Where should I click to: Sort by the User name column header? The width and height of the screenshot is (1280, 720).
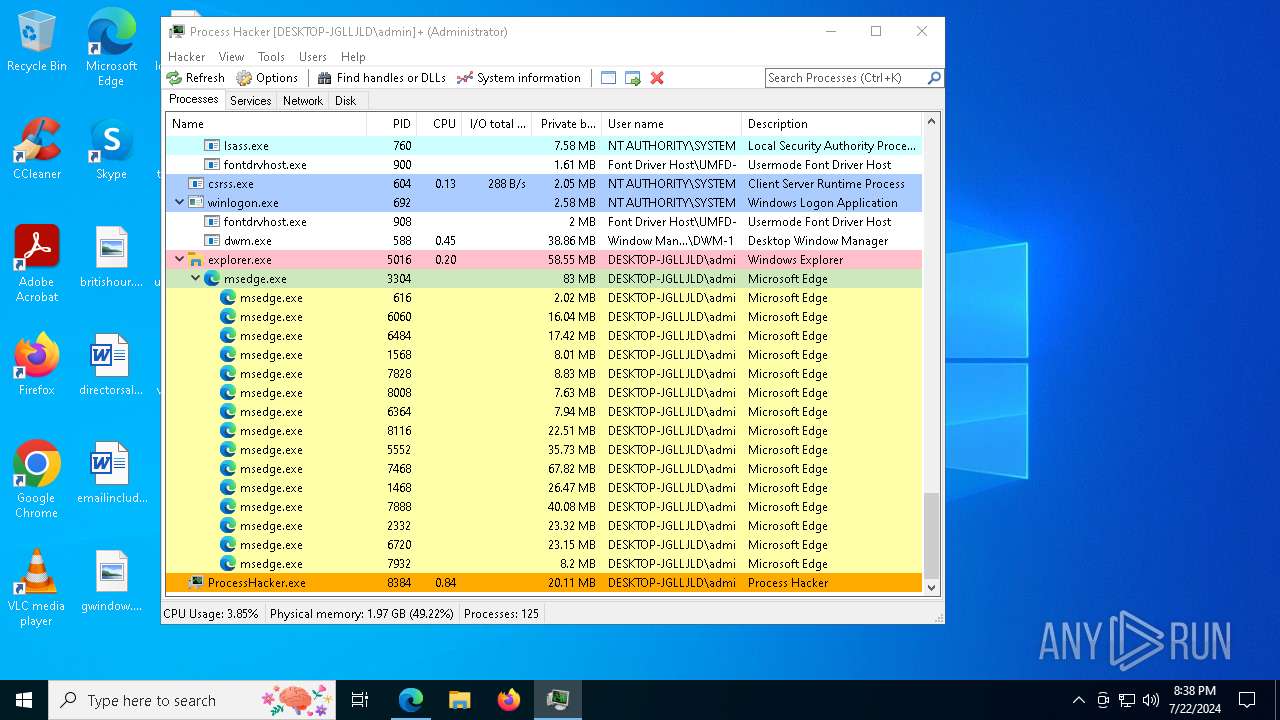click(671, 124)
